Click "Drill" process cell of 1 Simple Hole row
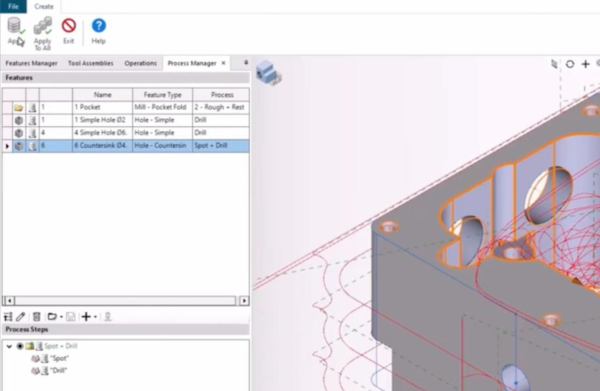Screen dimensions: 600x391 tap(221, 120)
